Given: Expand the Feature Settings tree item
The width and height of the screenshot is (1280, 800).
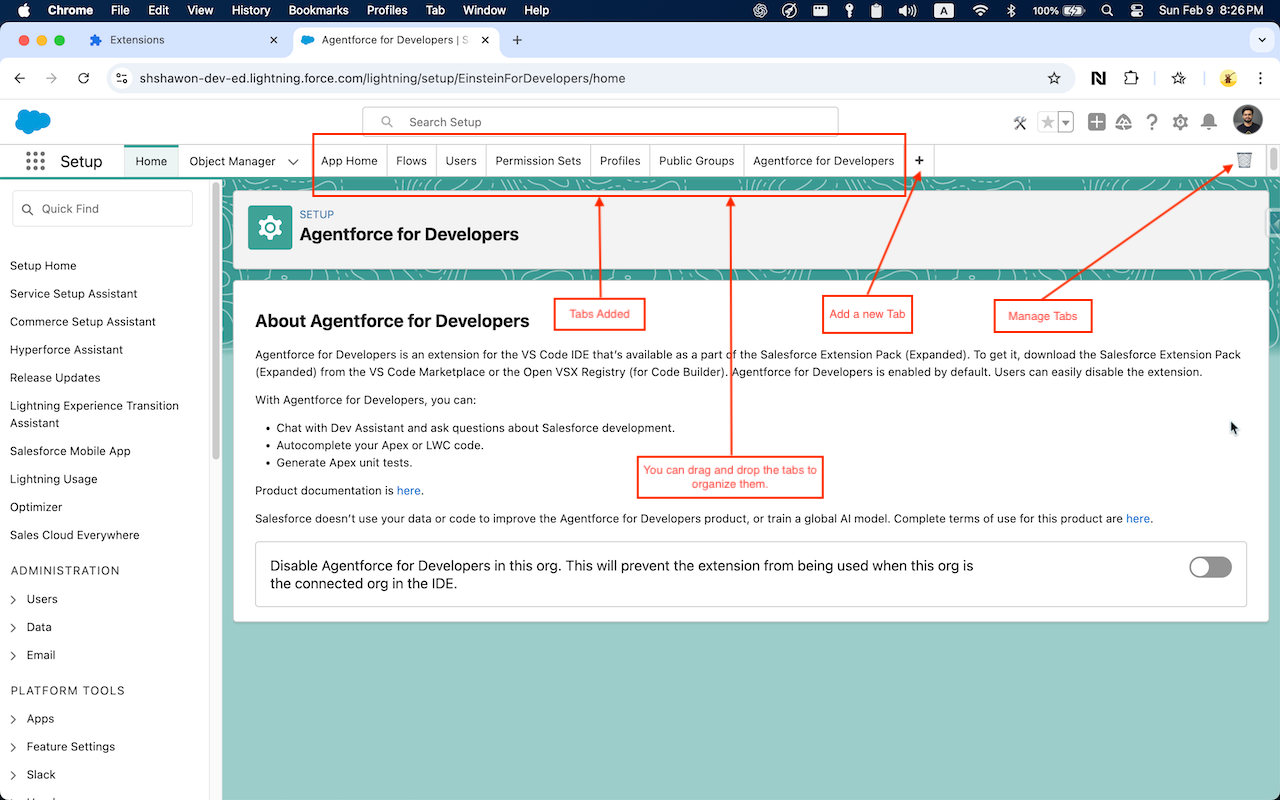Looking at the screenshot, I should (14, 747).
